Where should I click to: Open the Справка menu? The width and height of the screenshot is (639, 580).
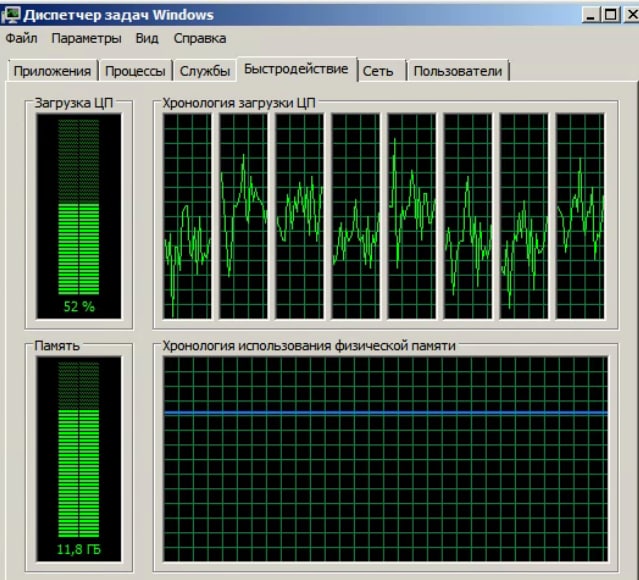(200, 38)
